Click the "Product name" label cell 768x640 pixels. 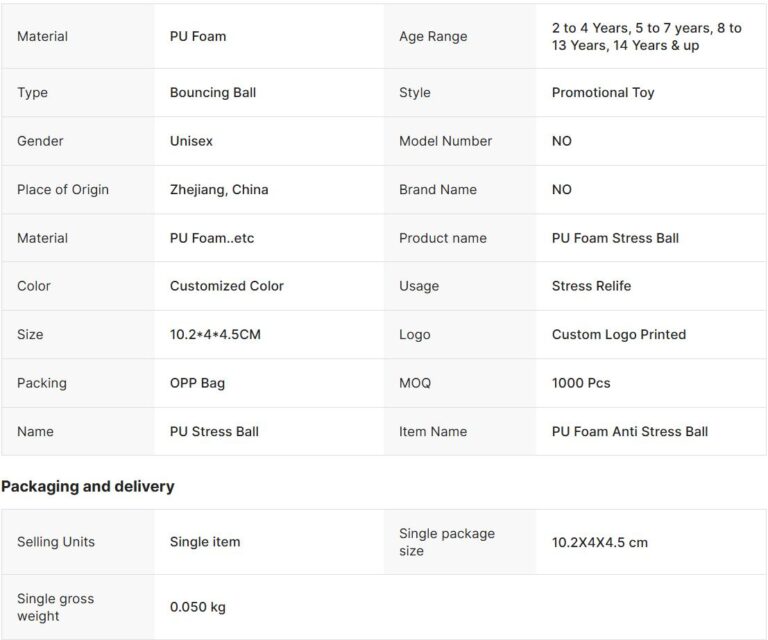443,238
